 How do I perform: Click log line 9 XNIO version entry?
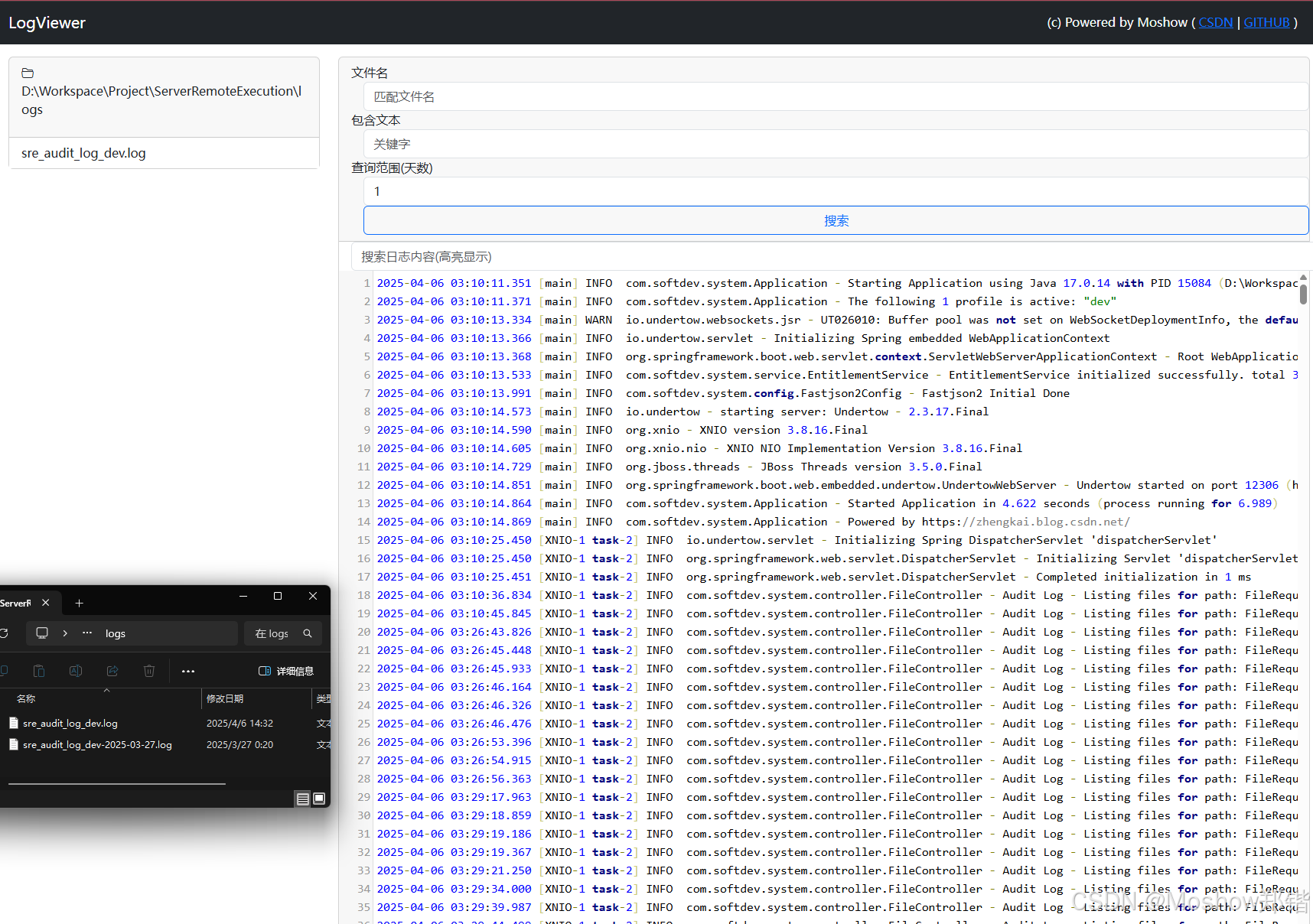click(x=622, y=430)
